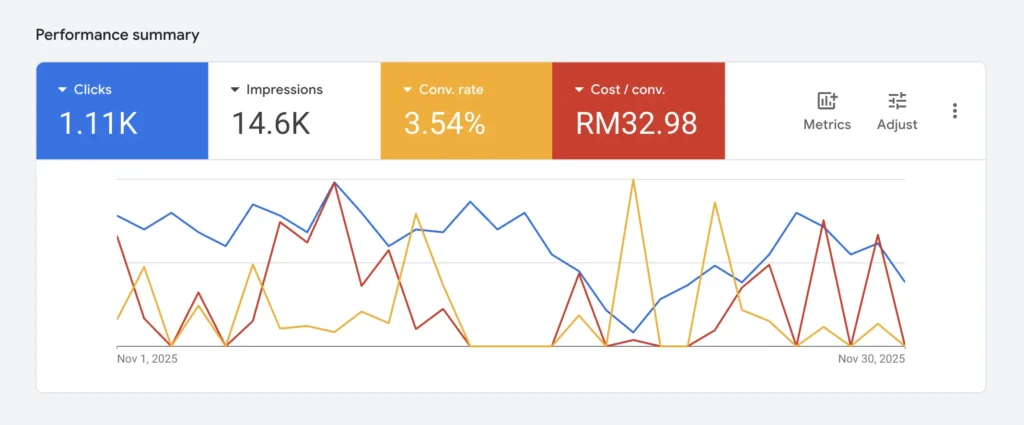1024x425 pixels.
Task: Click the tallest yellow peak on the chart
Action: coord(633,180)
